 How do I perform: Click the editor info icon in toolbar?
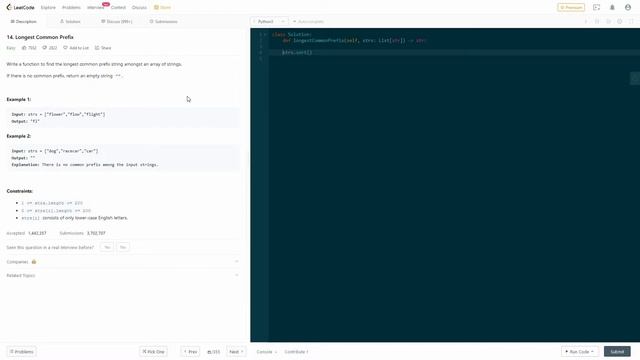586,21
